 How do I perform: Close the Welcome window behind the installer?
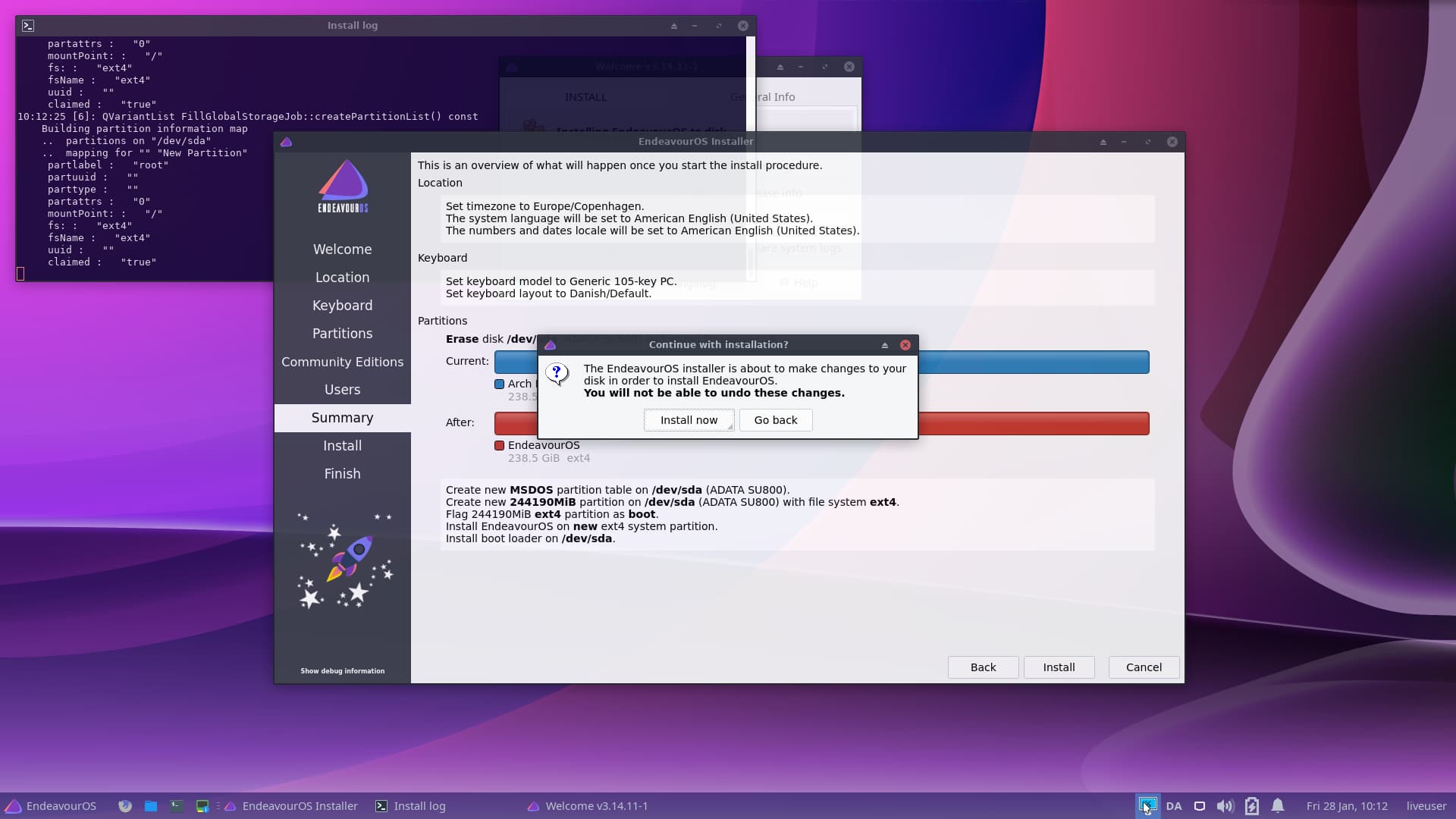[x=849, y=67]
